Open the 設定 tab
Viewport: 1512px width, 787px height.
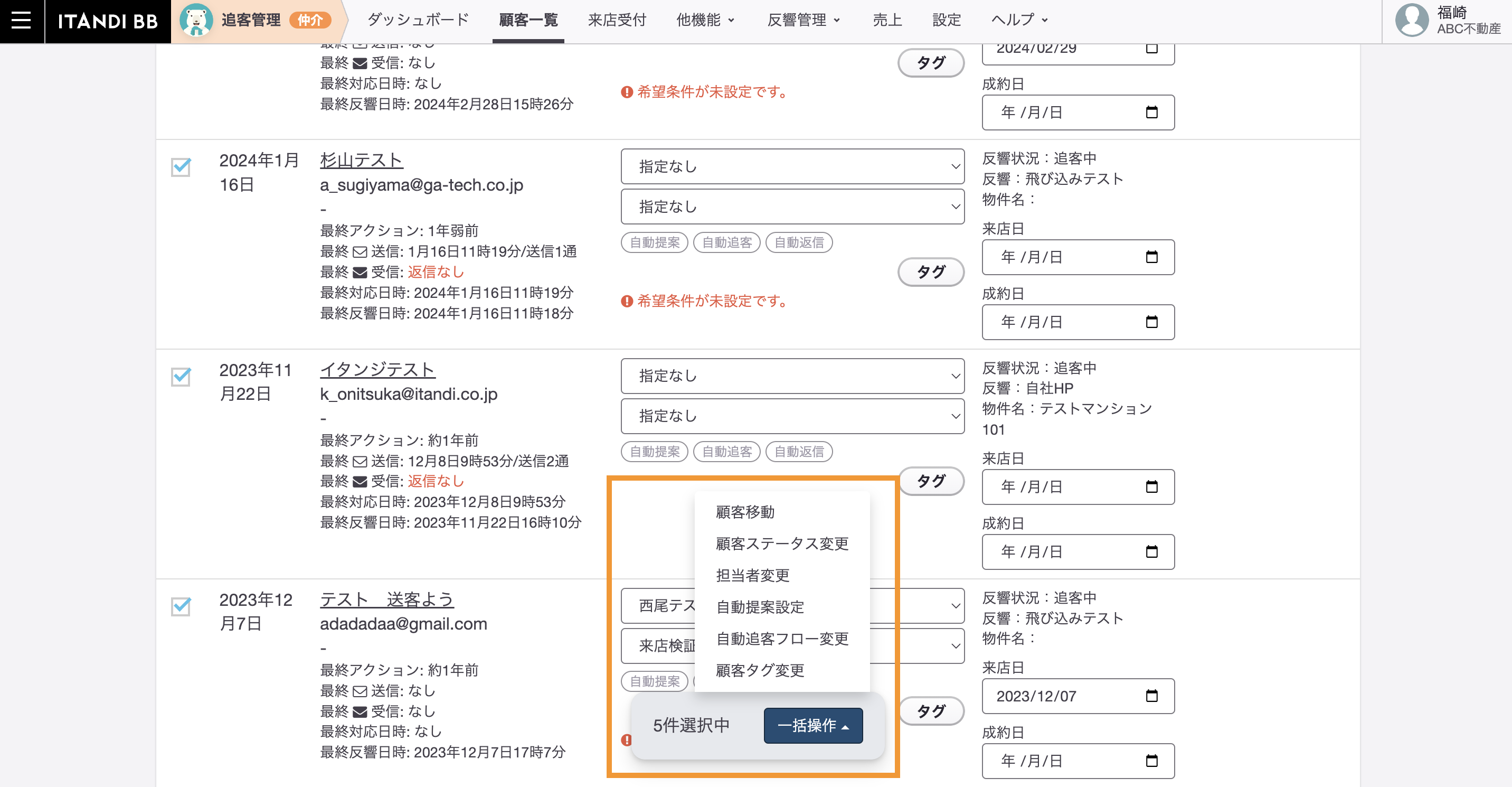(947, 21)
